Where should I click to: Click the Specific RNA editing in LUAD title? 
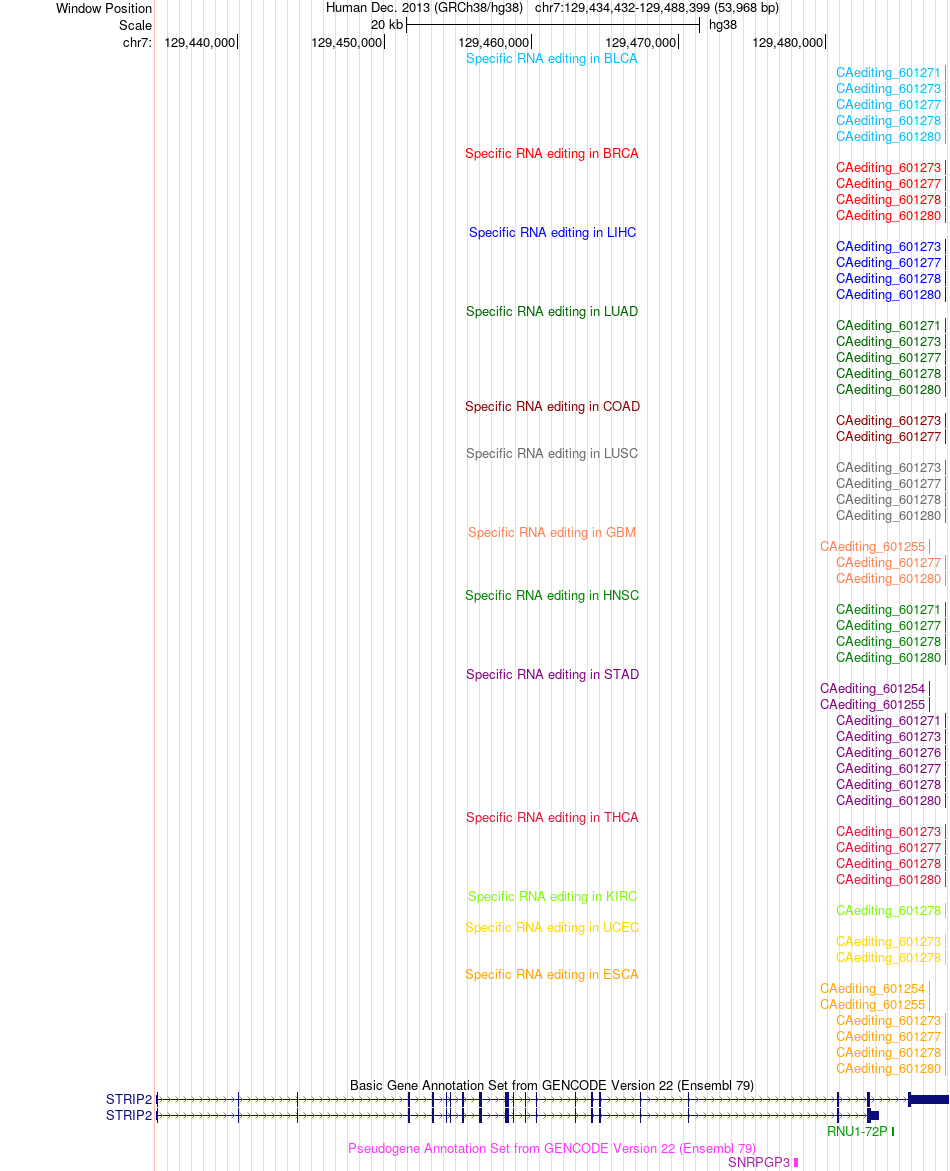click(551, 312)
